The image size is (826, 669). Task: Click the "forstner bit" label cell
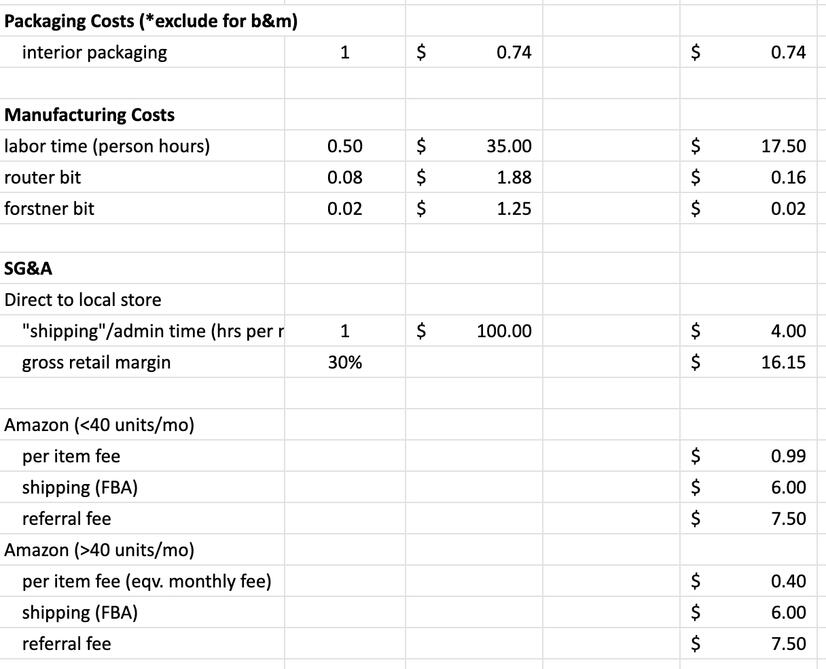(x=50, y=208)
